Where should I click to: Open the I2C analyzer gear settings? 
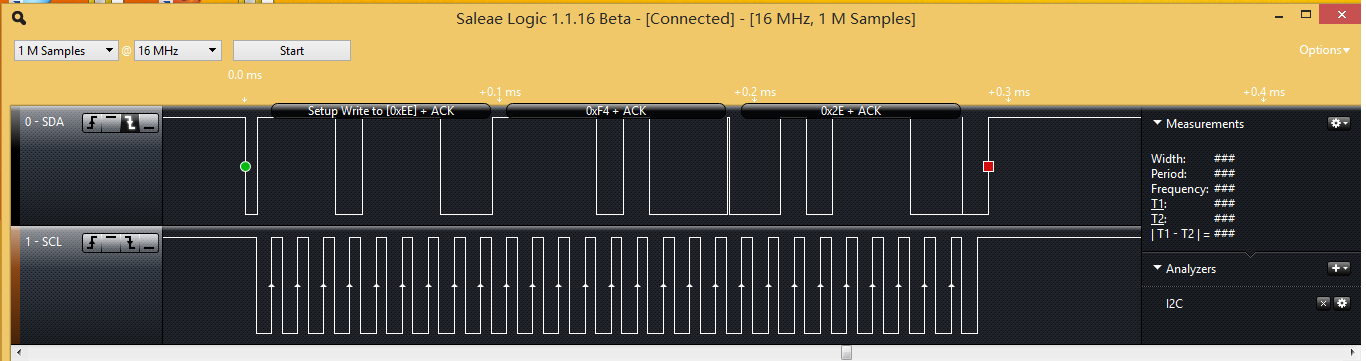click(1342, 302)
